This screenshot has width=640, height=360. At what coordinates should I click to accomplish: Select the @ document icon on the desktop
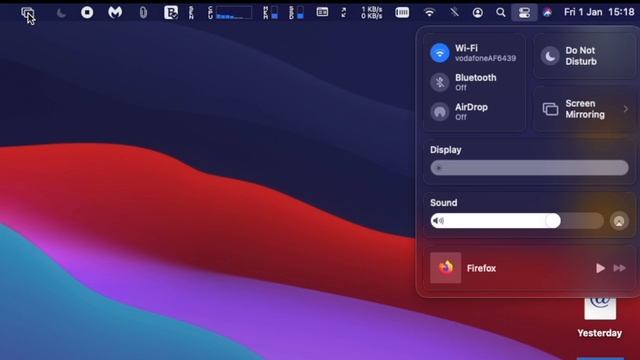[600, 308]
